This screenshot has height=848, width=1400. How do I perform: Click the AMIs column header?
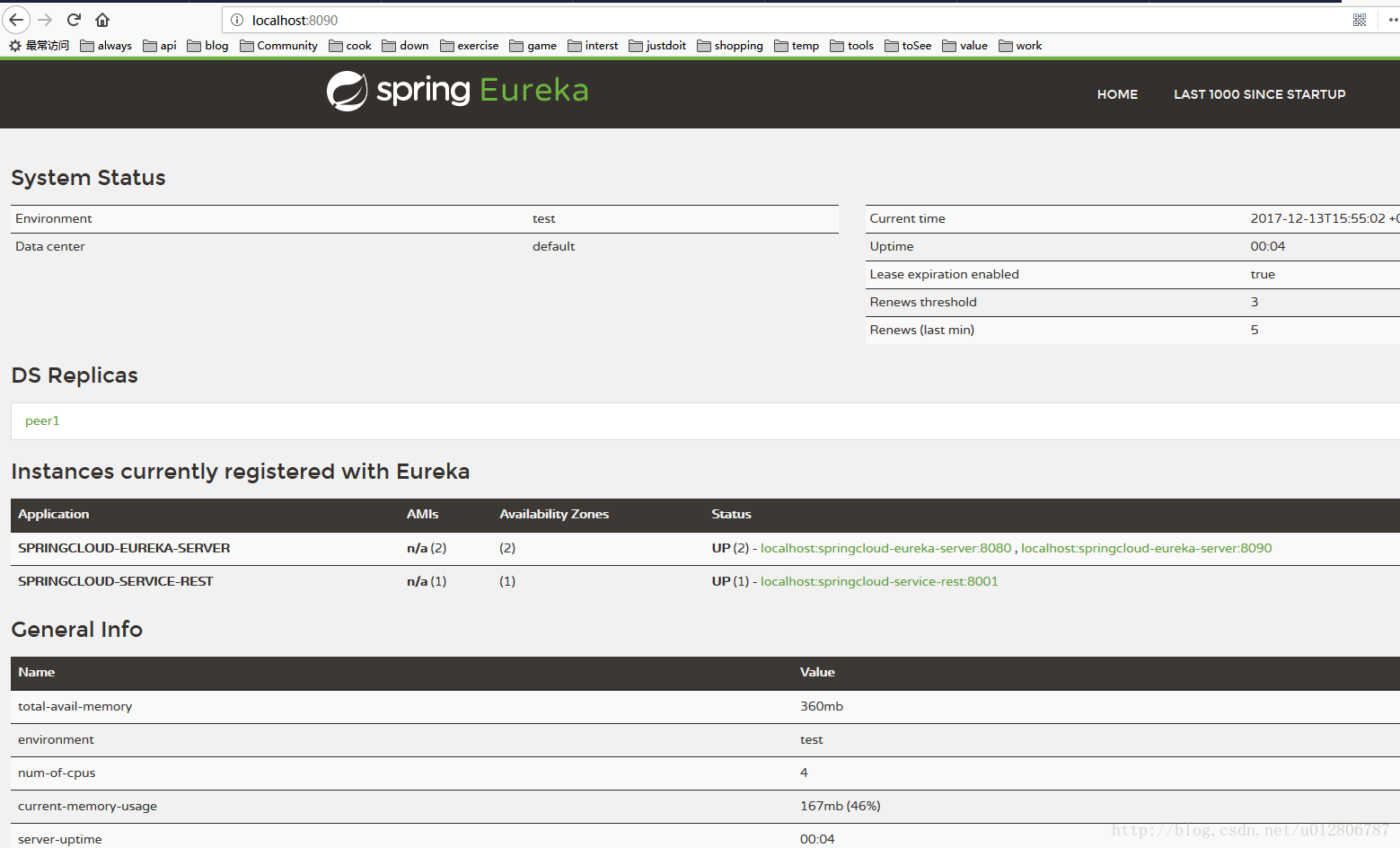click(x=423, y=514)
